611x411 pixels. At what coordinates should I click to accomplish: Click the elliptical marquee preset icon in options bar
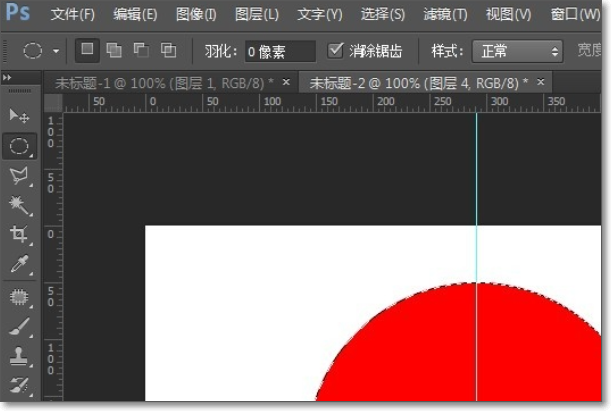tap(33, 51)
